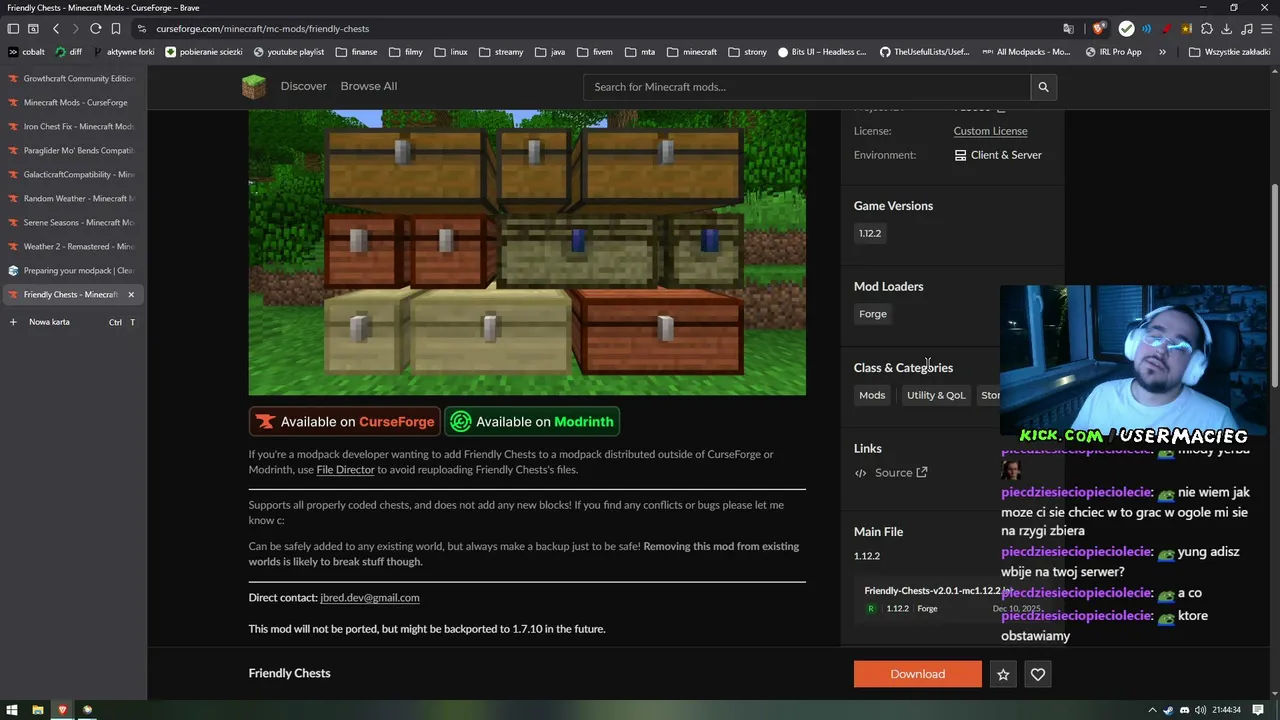This screenshot has width=1280, height=720.
Task: Open the Windows Start menu
Action: coord(12,710)
